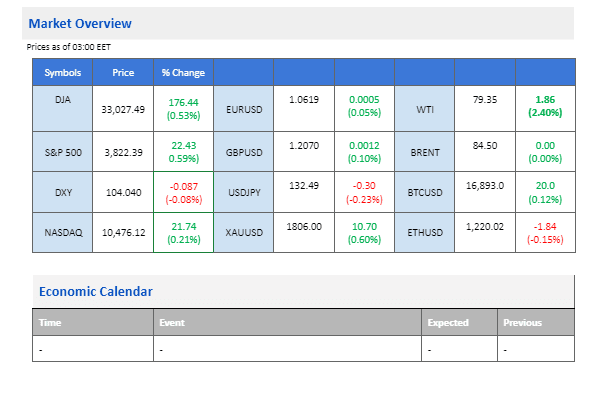Click WTI change 1.86 (2.40%)
This screenshot has width=613, height=398.
[545, 106]
